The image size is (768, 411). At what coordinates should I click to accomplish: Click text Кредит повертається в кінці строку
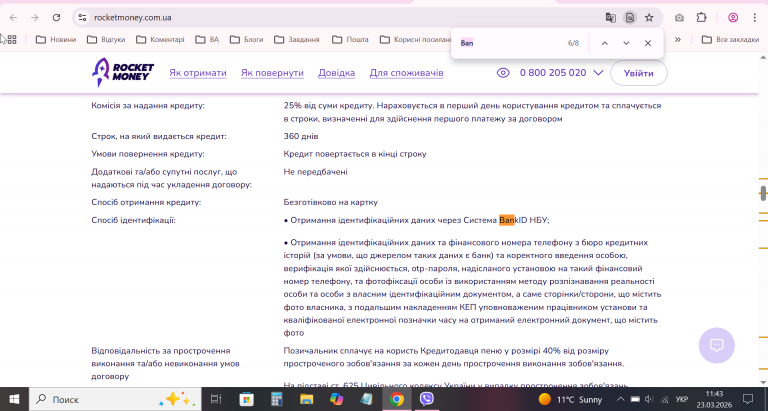[355, 154]
